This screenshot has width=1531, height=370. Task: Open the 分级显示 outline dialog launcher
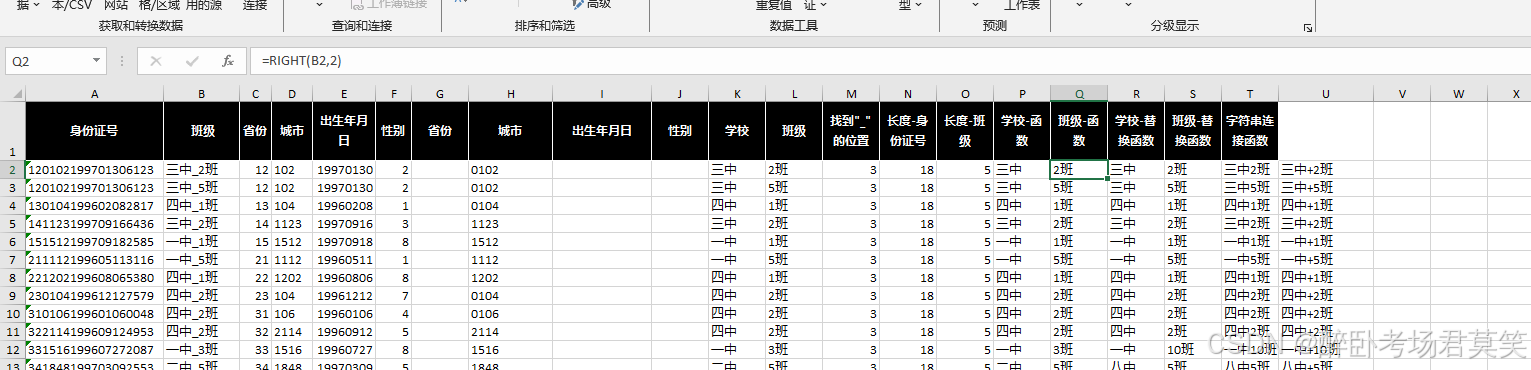(x=1307, y=29)
